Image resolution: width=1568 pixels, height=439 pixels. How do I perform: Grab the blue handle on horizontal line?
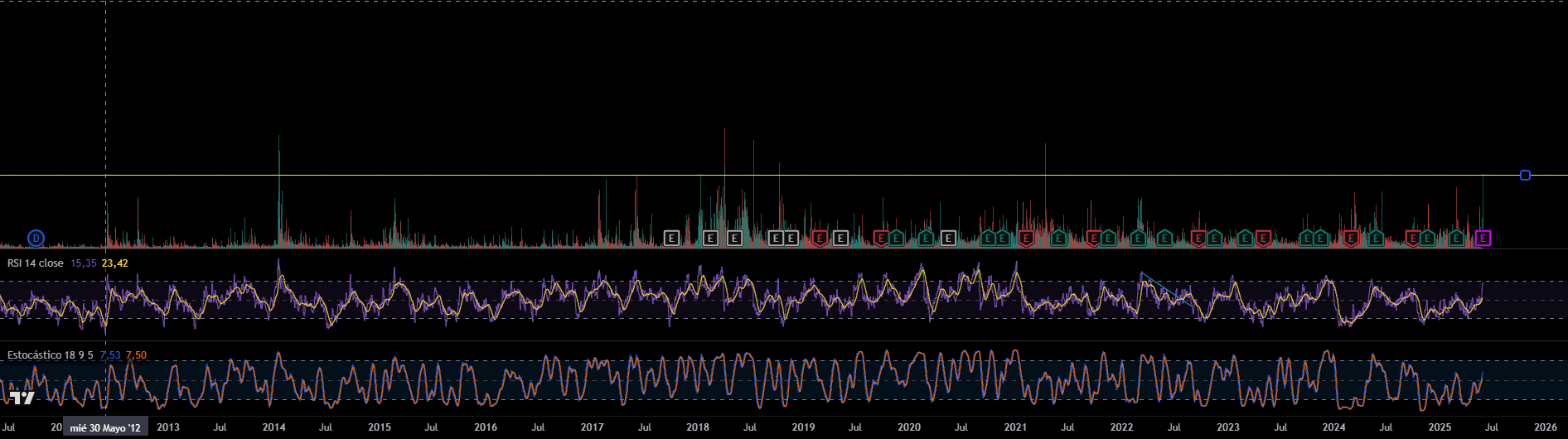point(1525,175)
